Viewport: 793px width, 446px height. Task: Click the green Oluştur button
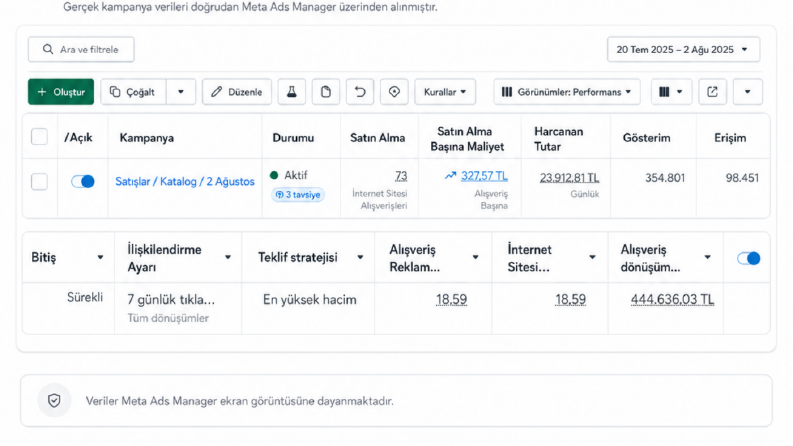61,92
